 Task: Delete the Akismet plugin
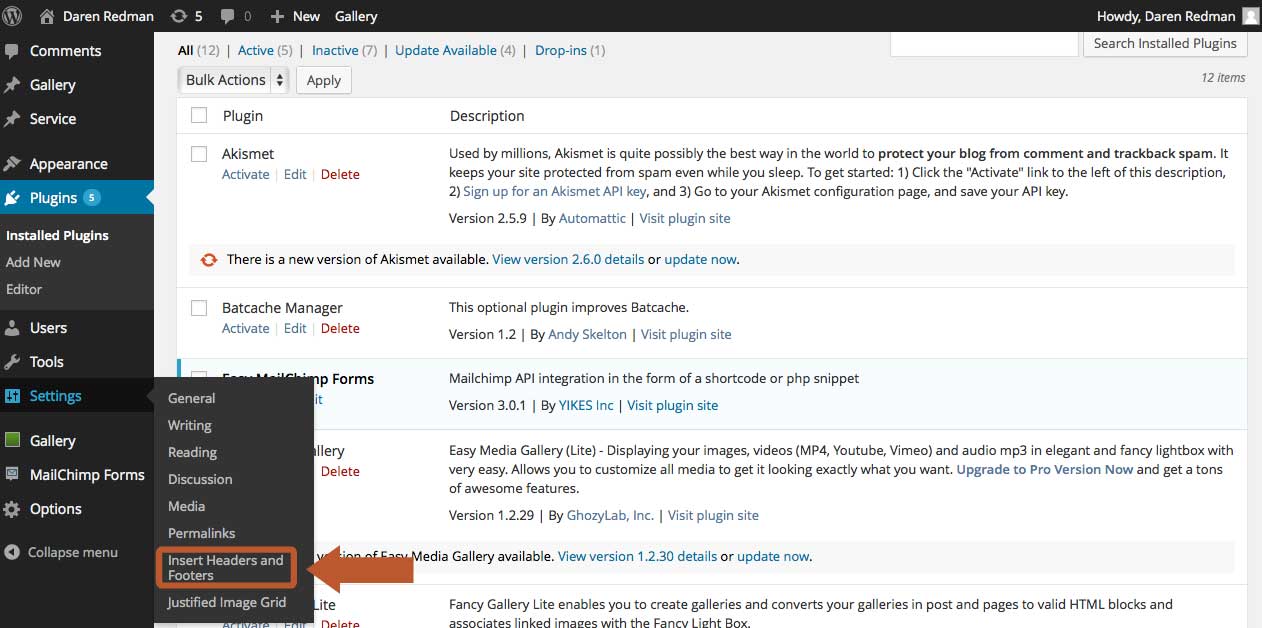pos(340,174)
